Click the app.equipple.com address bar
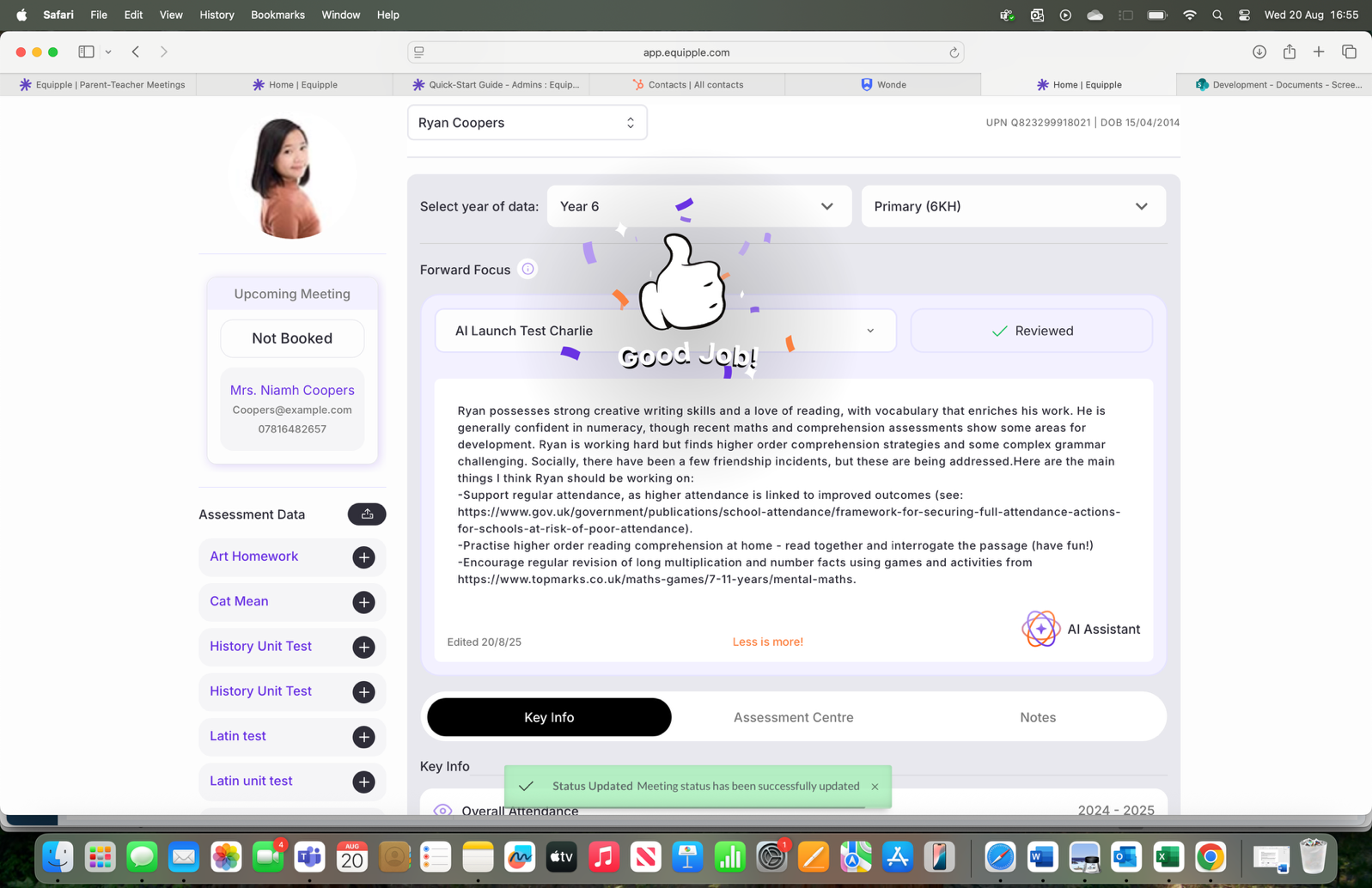1372x888 pixels. [x=686, y=52]
